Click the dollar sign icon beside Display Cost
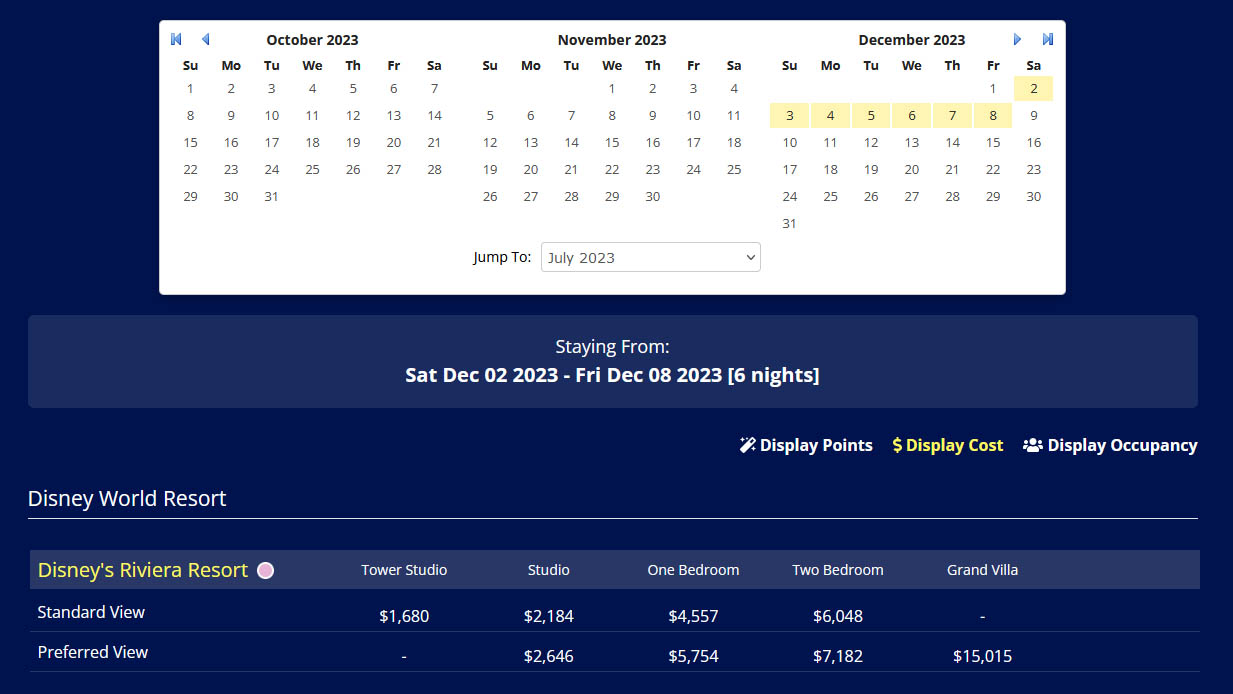 (x=897, y=445)
